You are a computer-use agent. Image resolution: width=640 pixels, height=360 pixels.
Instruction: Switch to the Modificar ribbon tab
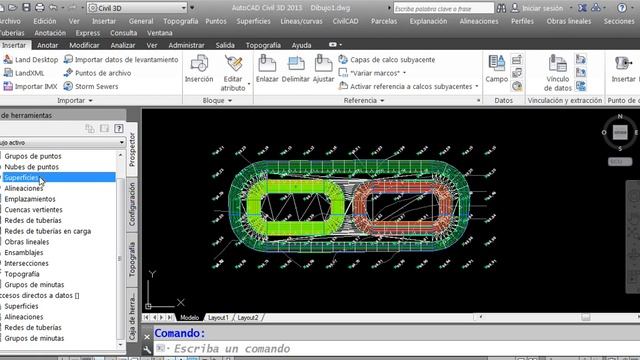pyautogui.click(x=84, y=45)
